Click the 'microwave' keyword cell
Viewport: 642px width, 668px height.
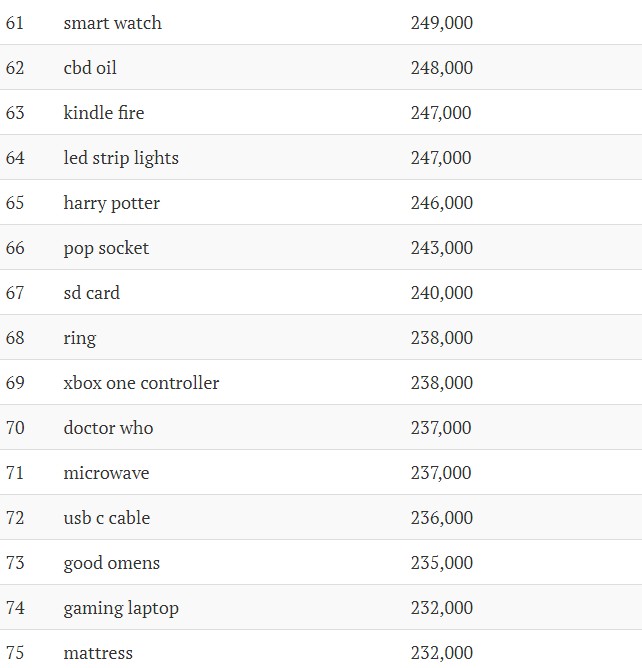pos(107,473)
